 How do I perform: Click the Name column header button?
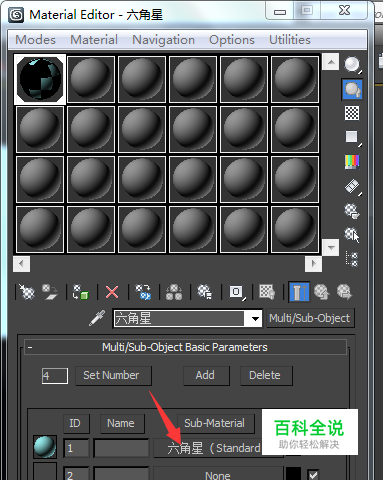click(122, 423)
